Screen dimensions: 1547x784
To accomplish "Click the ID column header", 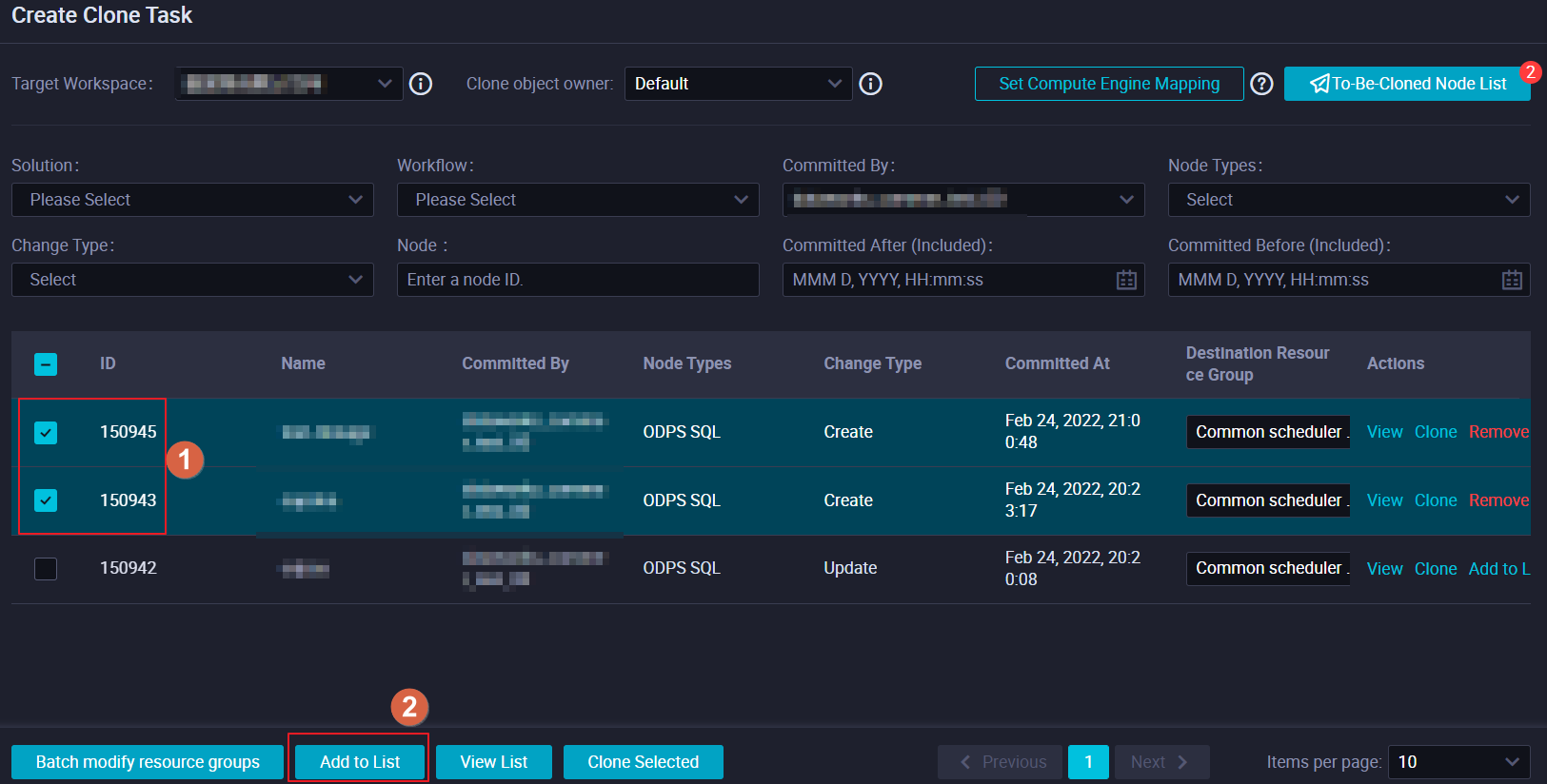I will coord(108,363).
